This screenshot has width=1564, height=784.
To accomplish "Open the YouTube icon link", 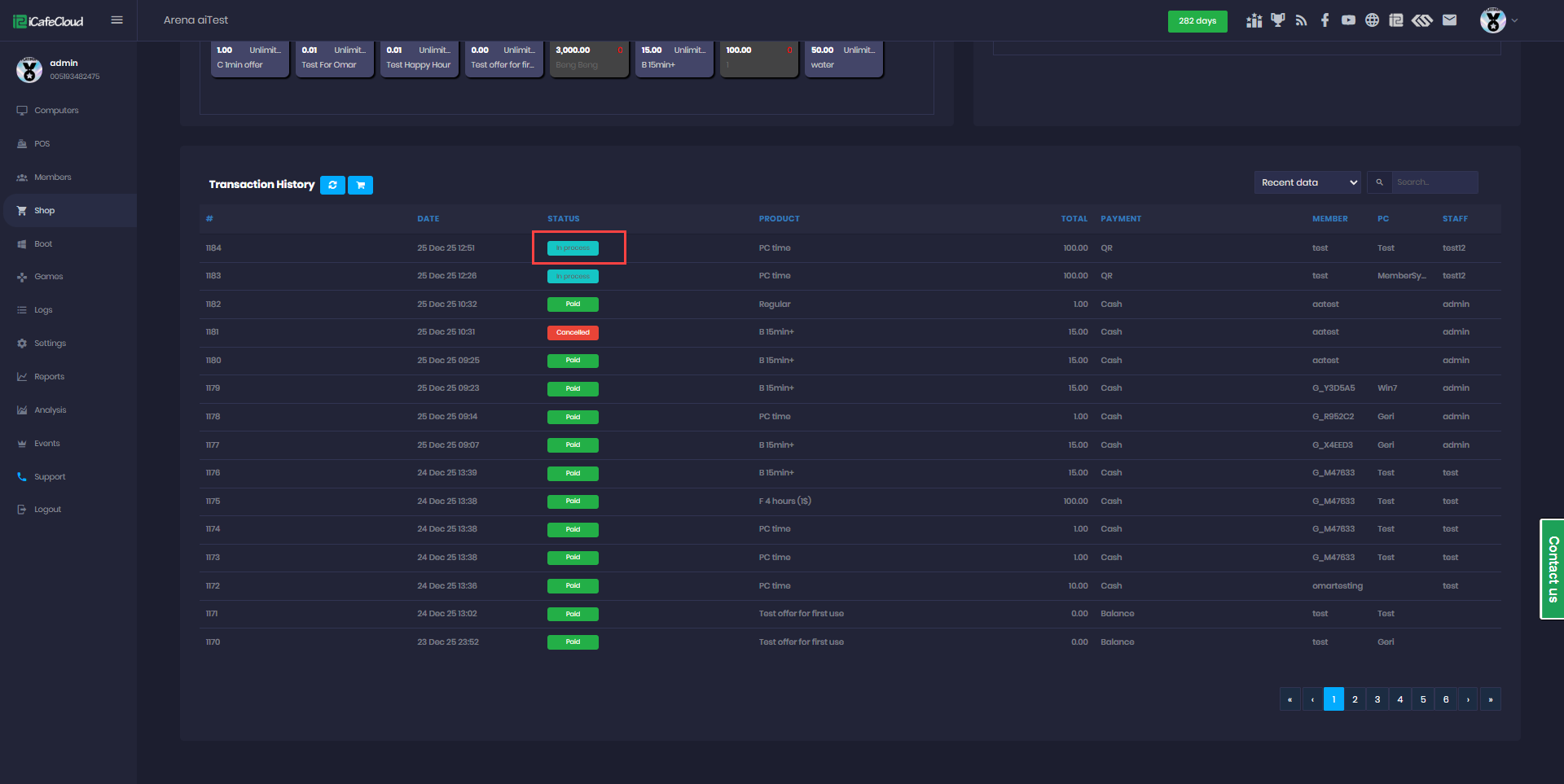I will (x=1348, y=20).
